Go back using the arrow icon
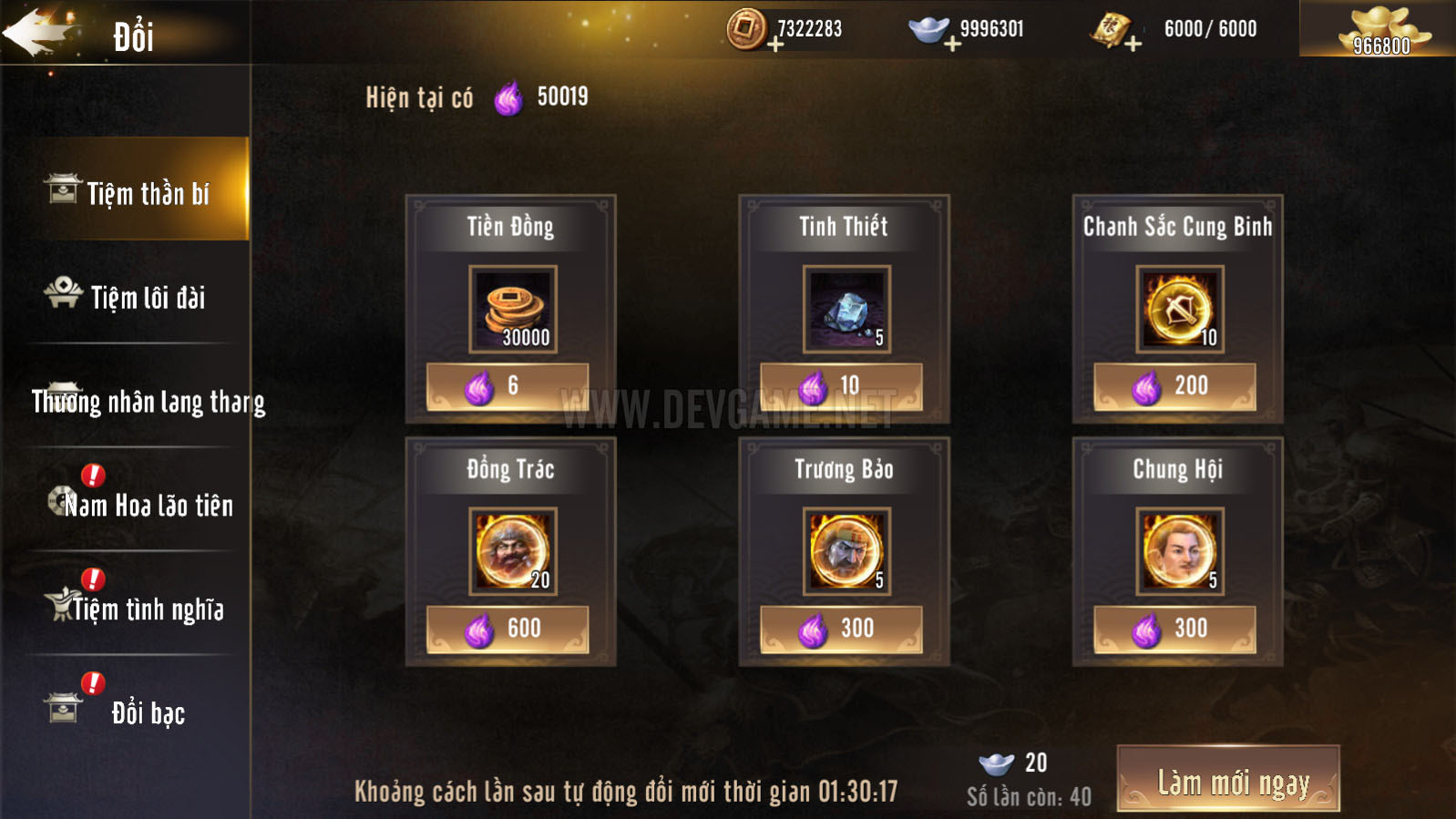This screenshot has height=819, width=1456. tap(38, 33)
